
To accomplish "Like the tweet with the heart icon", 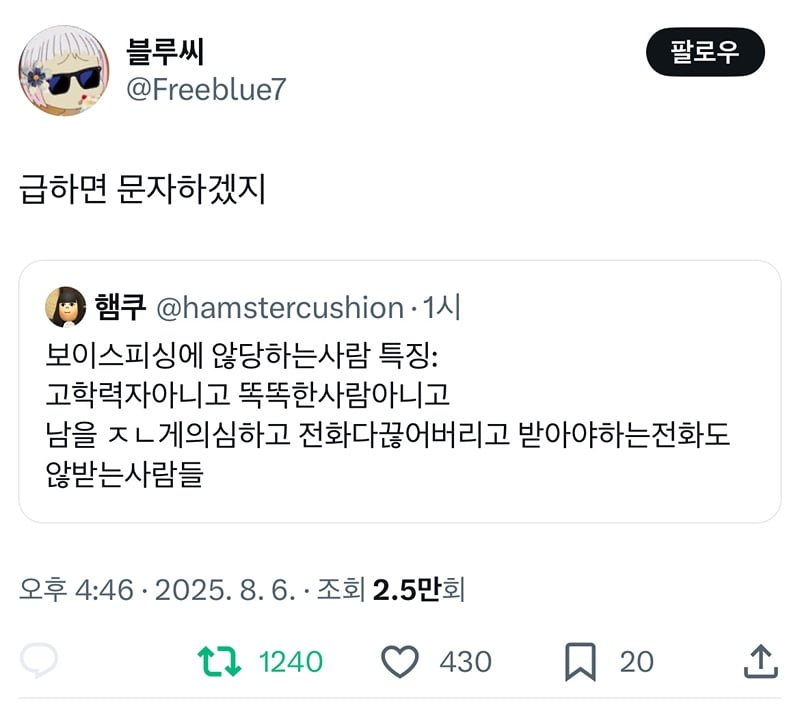I will coord(400,661).
